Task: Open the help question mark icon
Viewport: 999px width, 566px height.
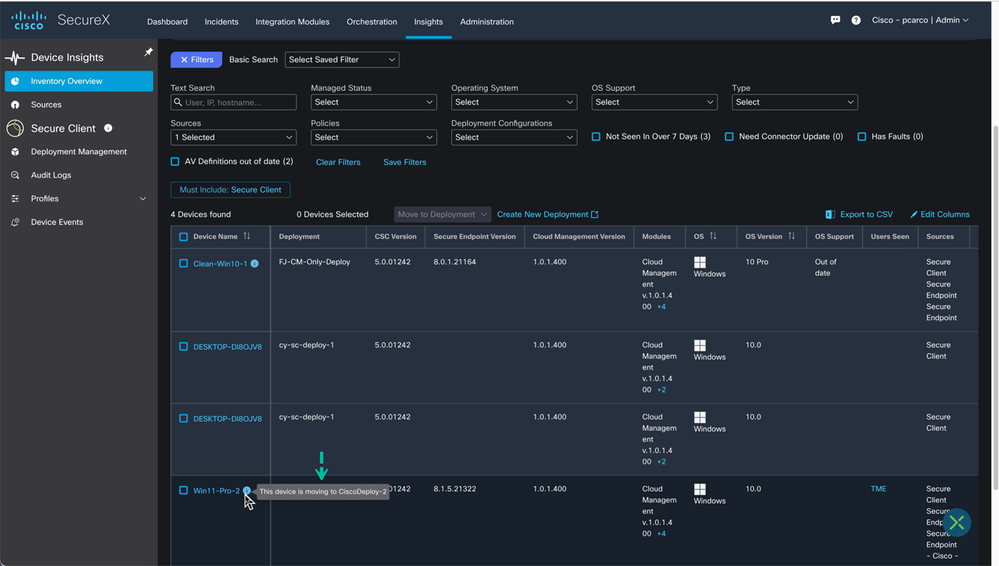Action: pyautogui.click(x=856, y=20)
